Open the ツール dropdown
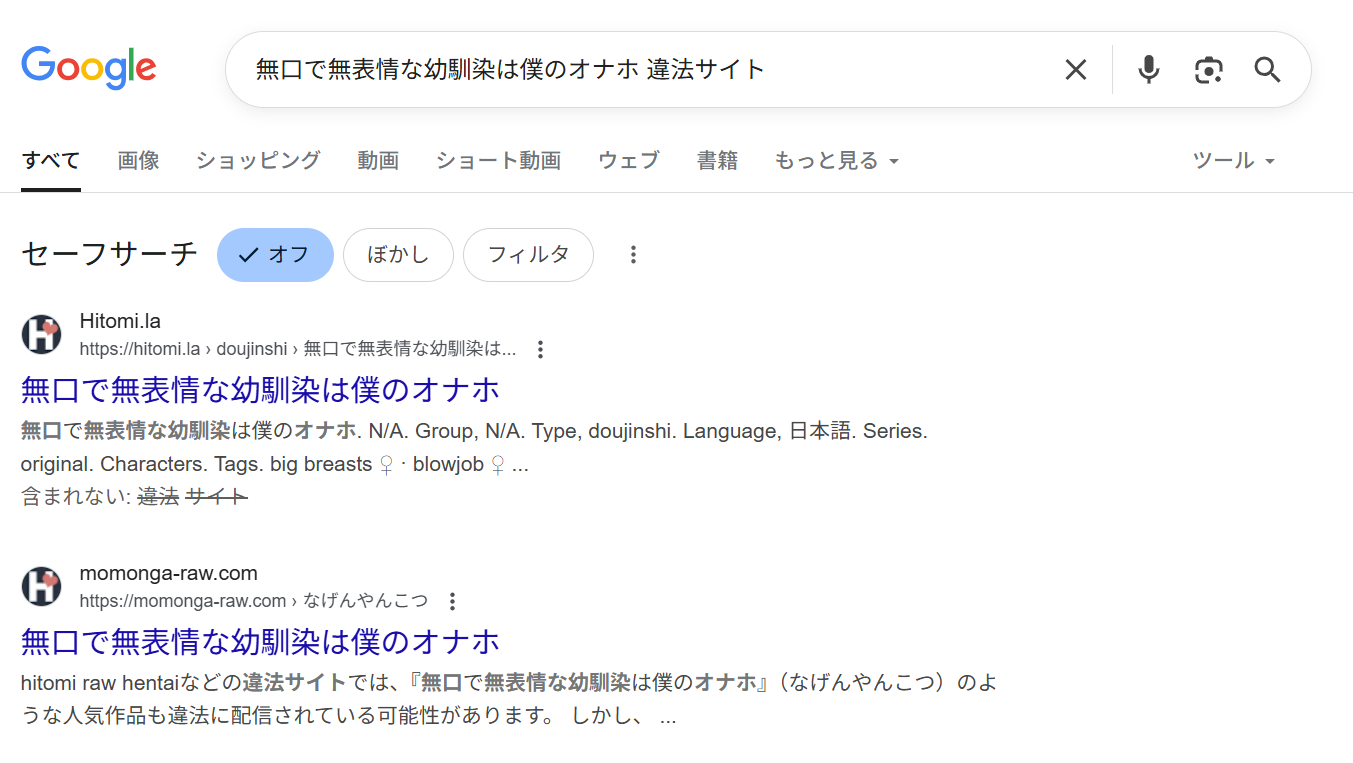Viewport: 1353px width, 763px height. 1231,160
